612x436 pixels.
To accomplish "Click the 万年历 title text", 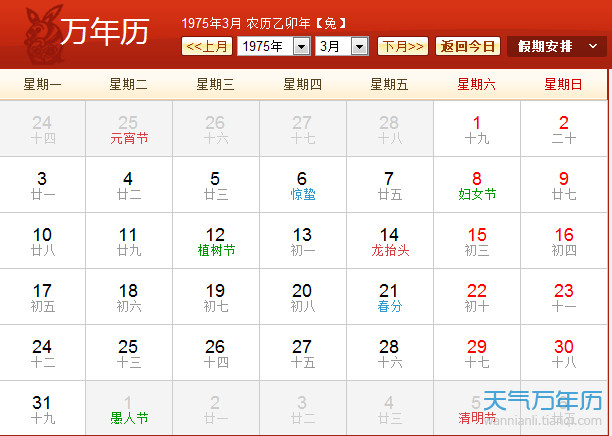I will point(105,31).
